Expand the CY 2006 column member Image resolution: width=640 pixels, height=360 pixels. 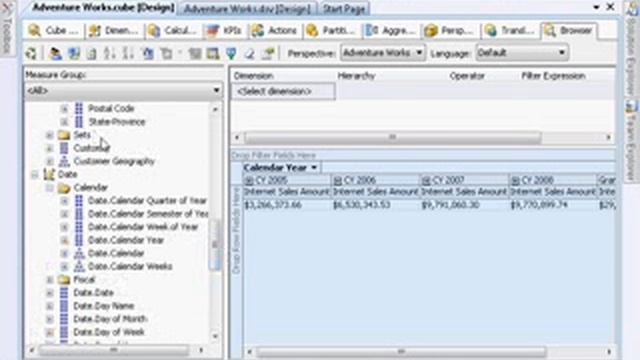point(338,180)
